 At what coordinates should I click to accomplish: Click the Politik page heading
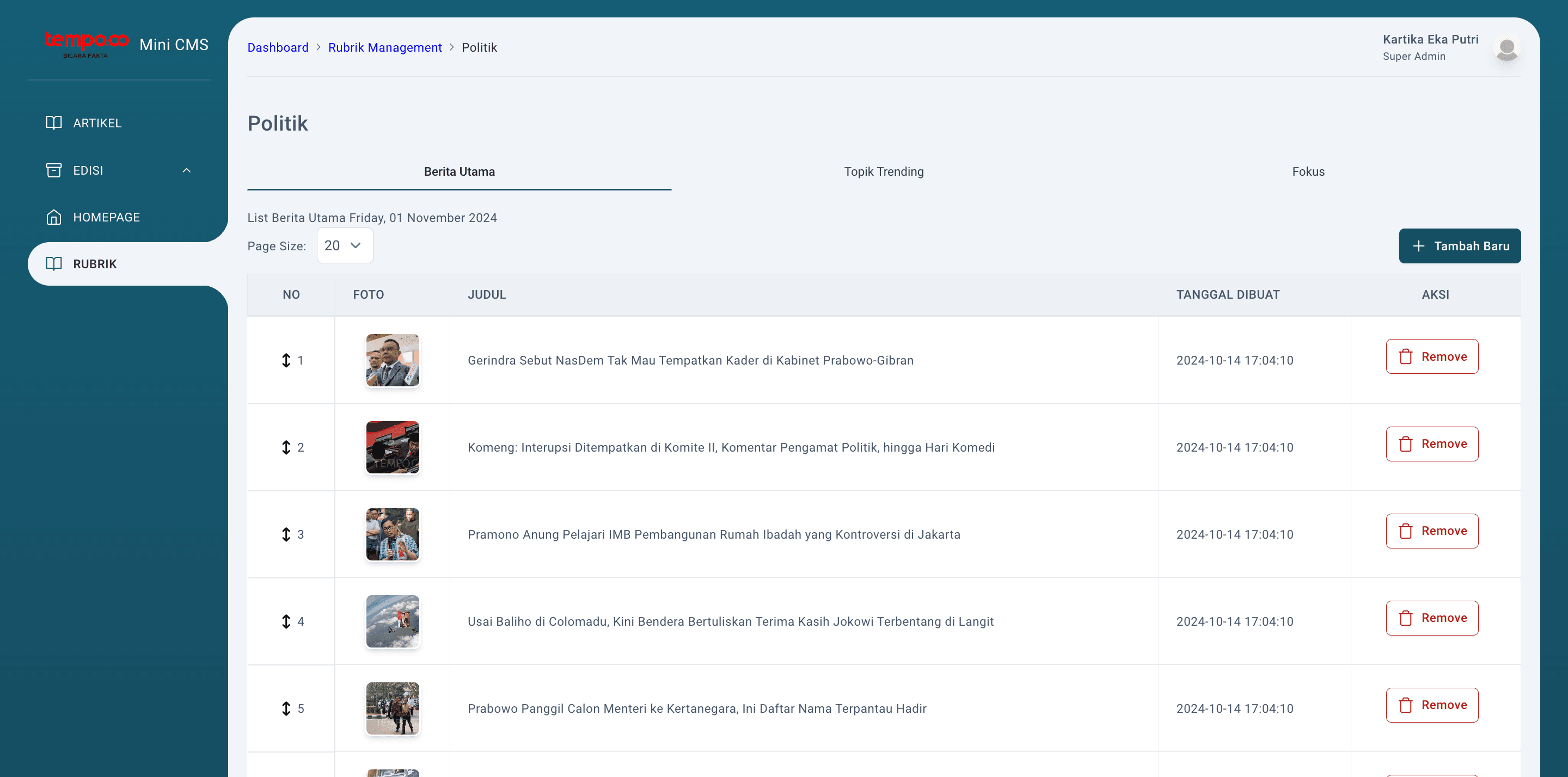(x=278, y=124)
